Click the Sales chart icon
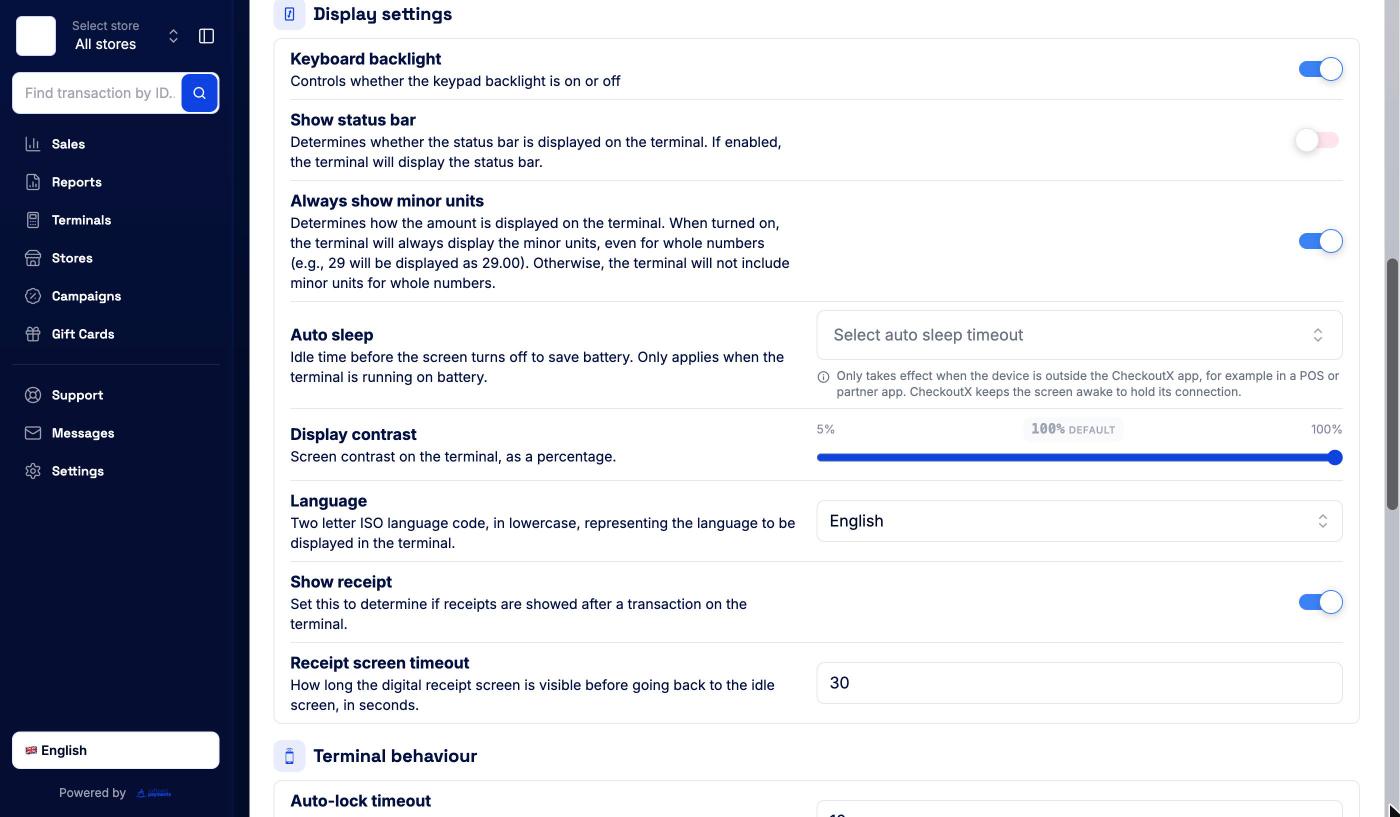 coord(33,144)
